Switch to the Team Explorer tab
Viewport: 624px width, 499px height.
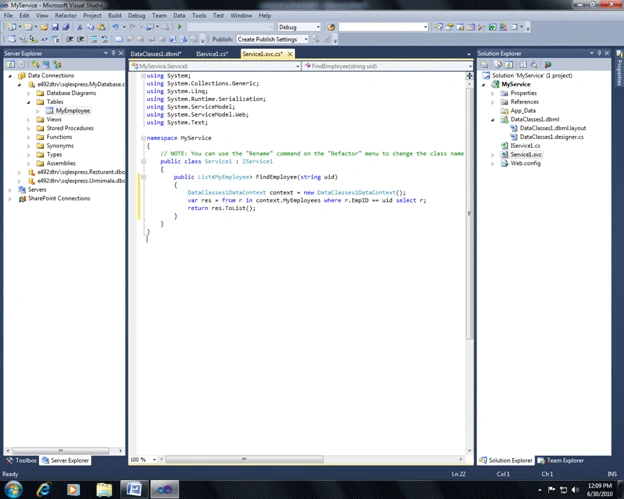click(x=560, y=460)
